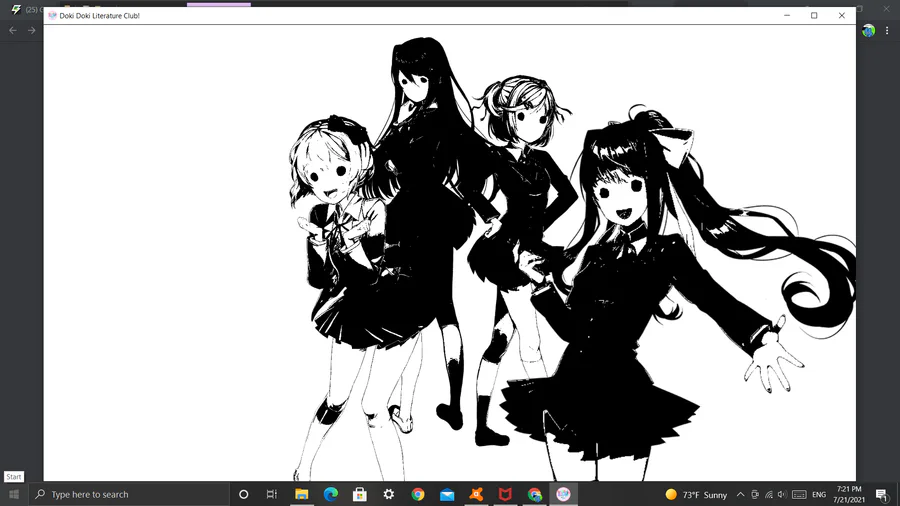This screenshot has height=506, width=900.
Task: Open the notification Action Center icon
Action: point(882,494)
